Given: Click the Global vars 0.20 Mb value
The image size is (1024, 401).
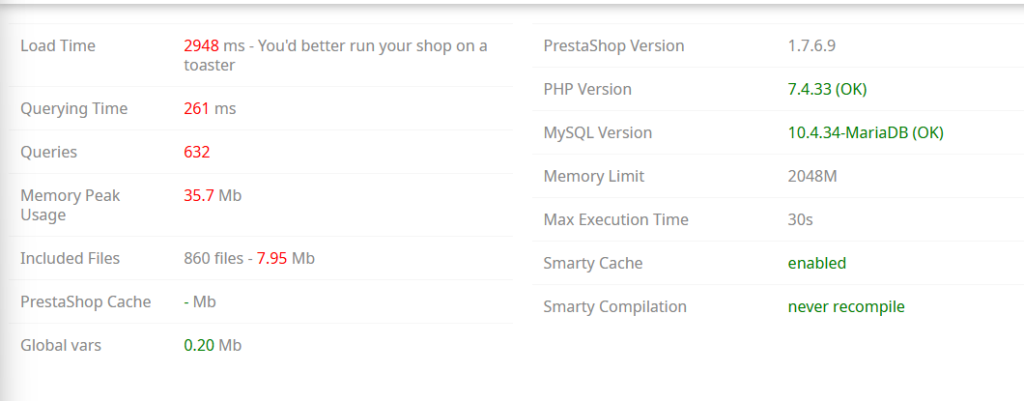Looking at the screenshot, I should [x=212, y=345].
